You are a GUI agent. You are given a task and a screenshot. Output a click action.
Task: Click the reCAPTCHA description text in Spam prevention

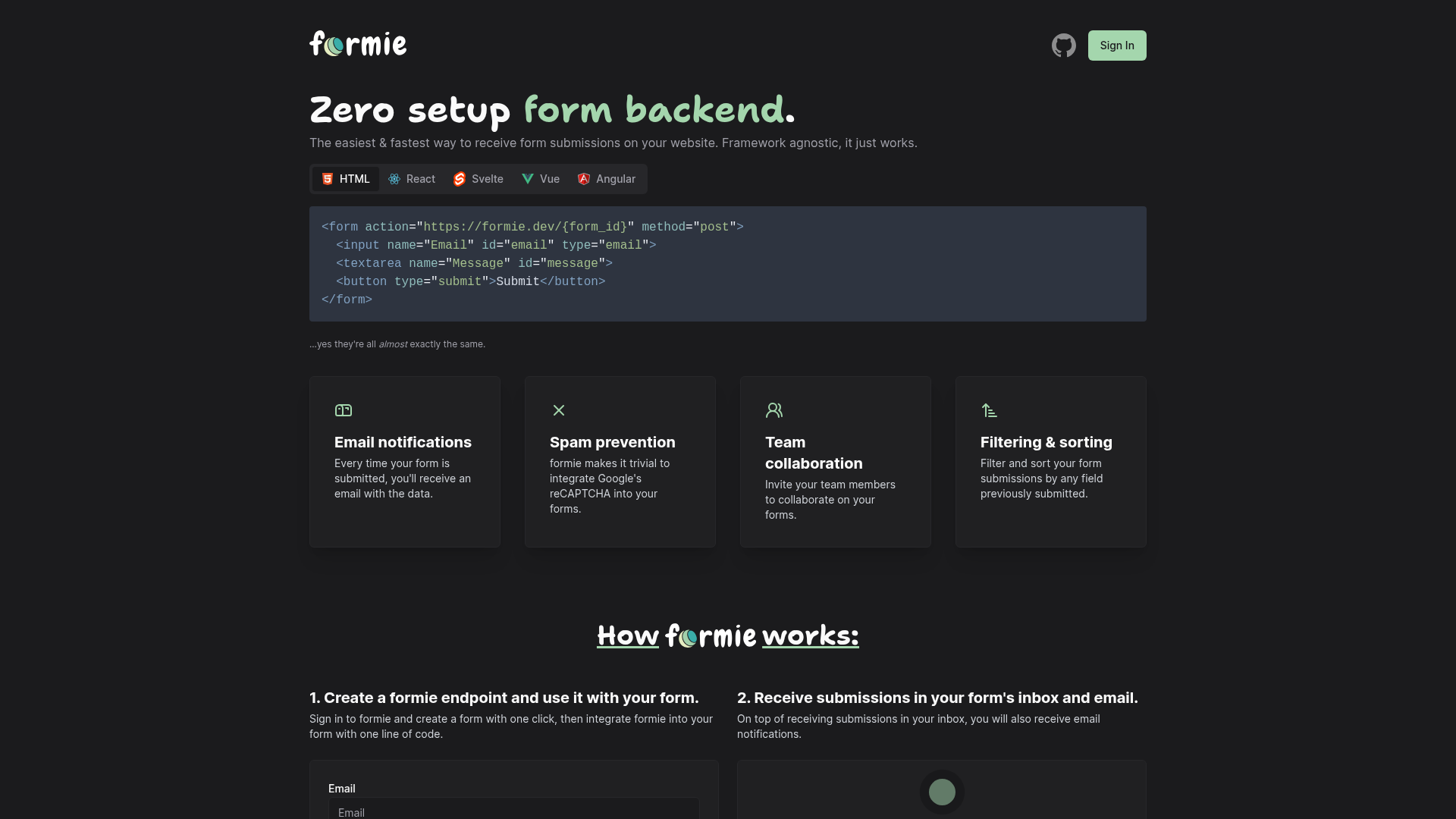pyautogui.click(x=610, y=486)
